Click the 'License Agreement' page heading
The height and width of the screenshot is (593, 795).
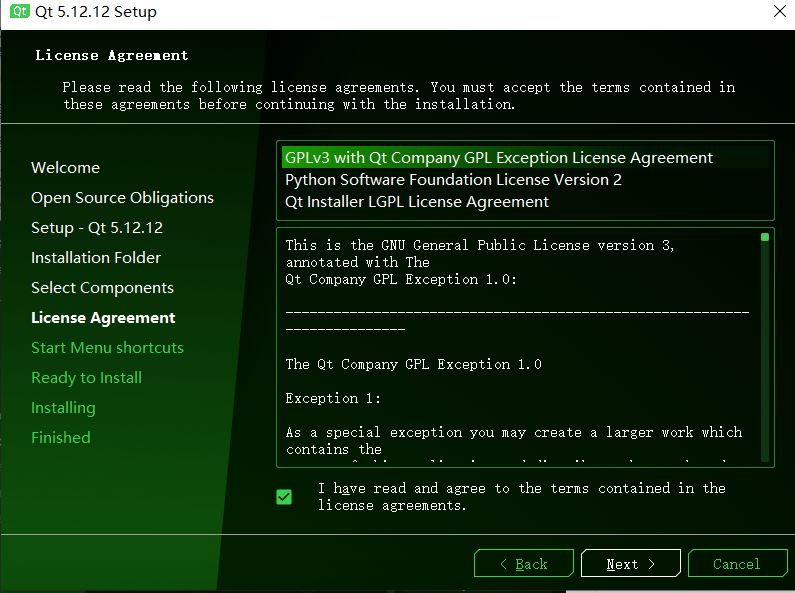(x=112, y=55)
